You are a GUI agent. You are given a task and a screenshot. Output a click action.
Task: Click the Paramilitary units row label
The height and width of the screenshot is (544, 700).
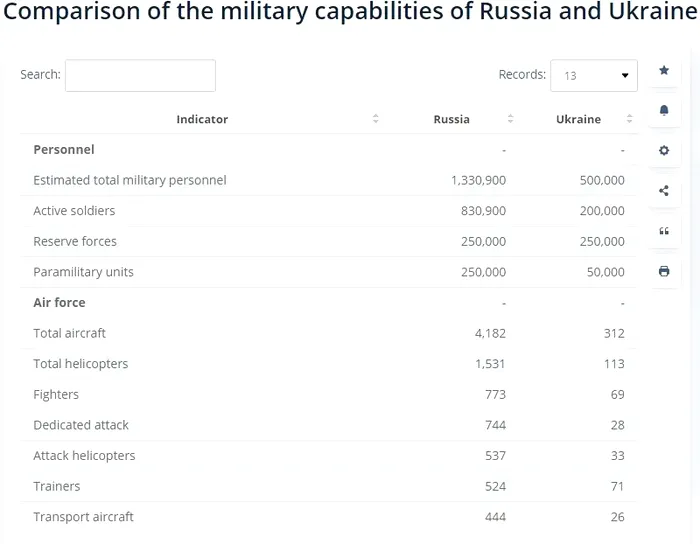click(x=83, y=272)
